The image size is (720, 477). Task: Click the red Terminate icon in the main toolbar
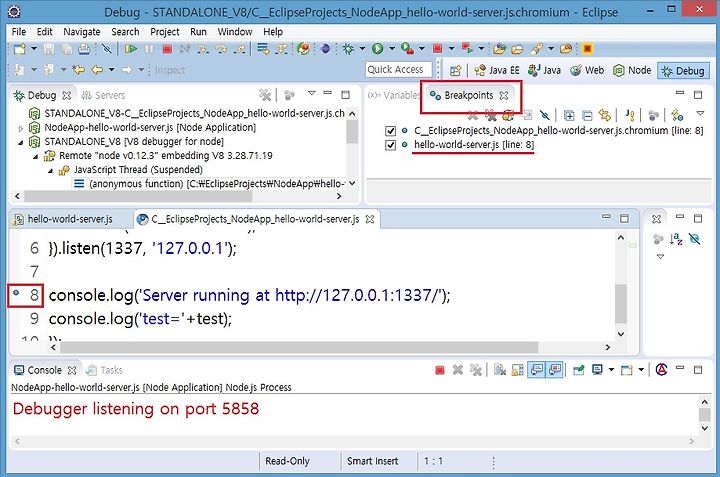click(167, 49)
